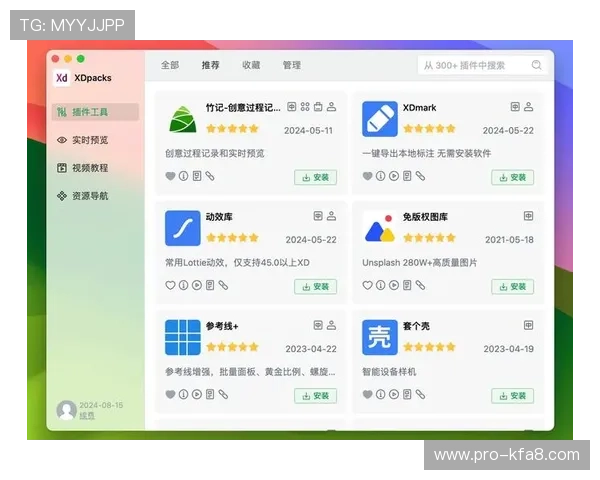The image size is (600, 480).
Task: Click the link icon on 动效库 card
Action: (x=223, y=285)
